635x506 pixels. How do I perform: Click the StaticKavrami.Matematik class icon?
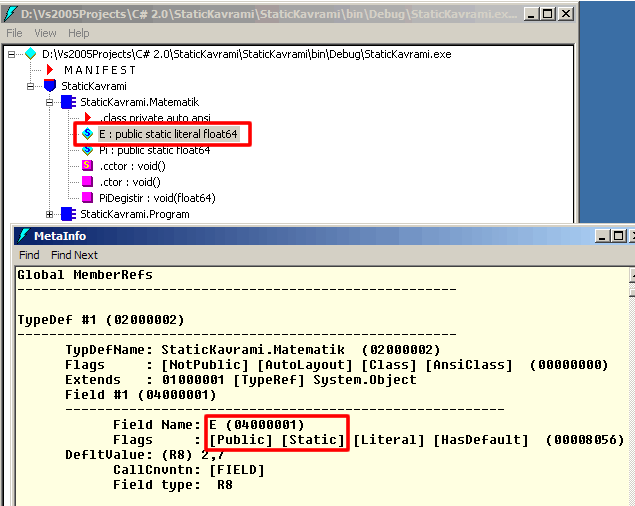(x=68, y=102)
